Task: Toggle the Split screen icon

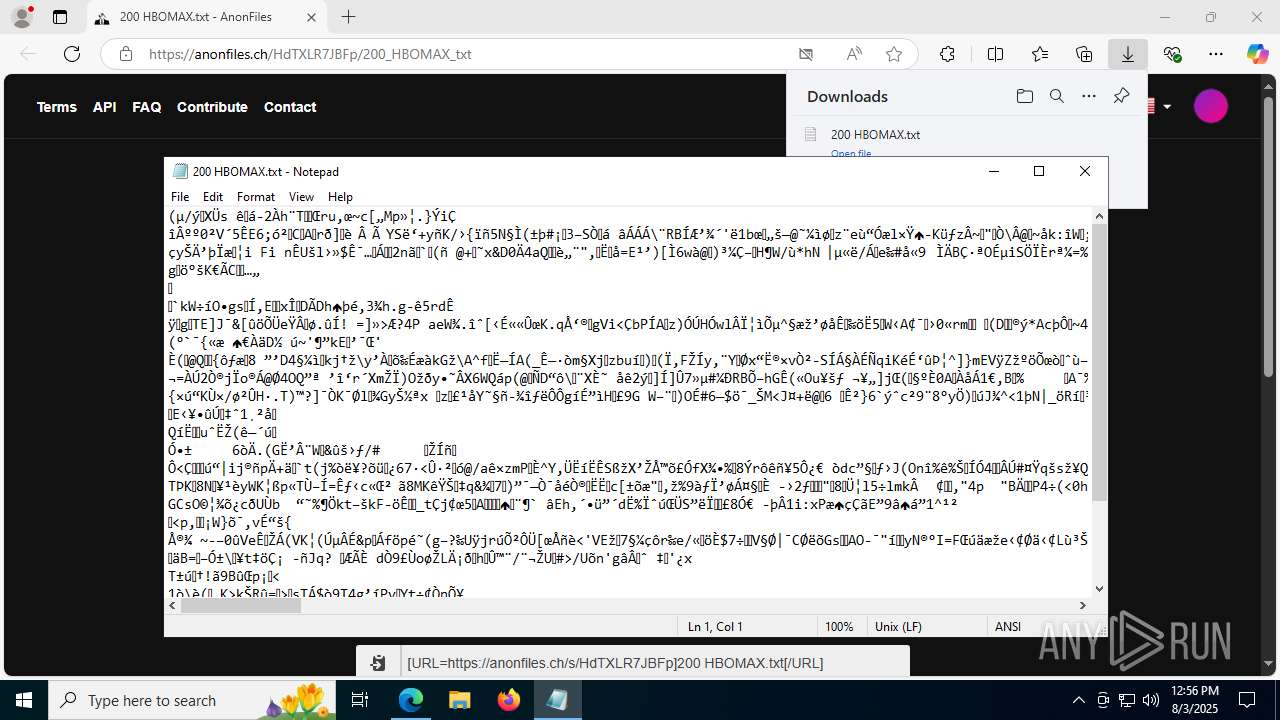Action: (995, 54)
